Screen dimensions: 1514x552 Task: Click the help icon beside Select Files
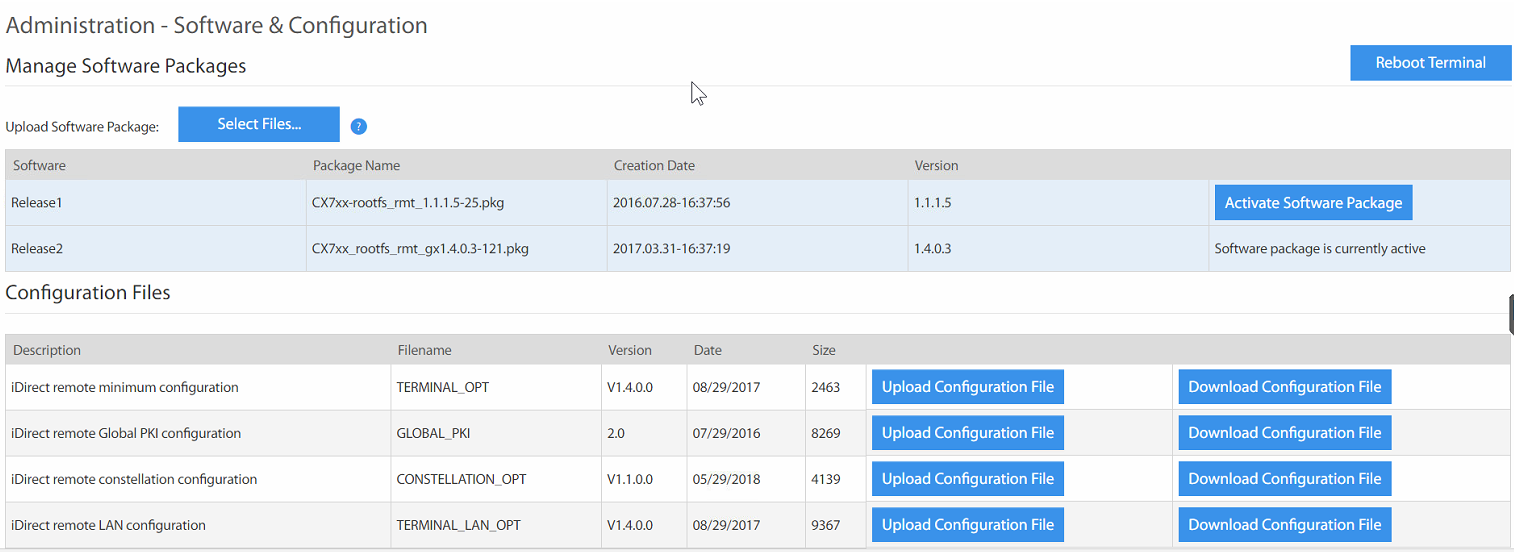click(x=359, y=126)
